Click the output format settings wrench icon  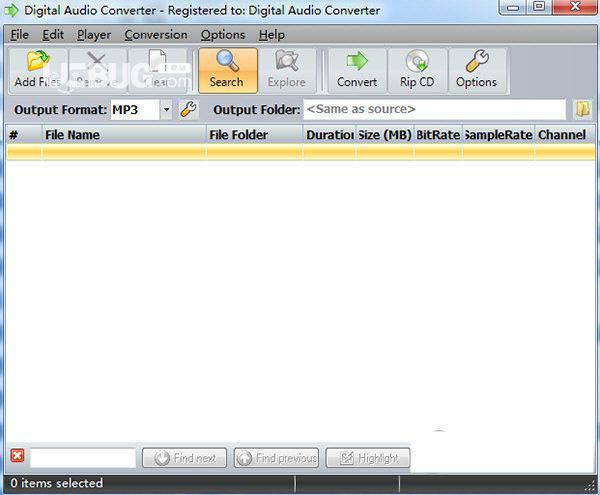188,110
